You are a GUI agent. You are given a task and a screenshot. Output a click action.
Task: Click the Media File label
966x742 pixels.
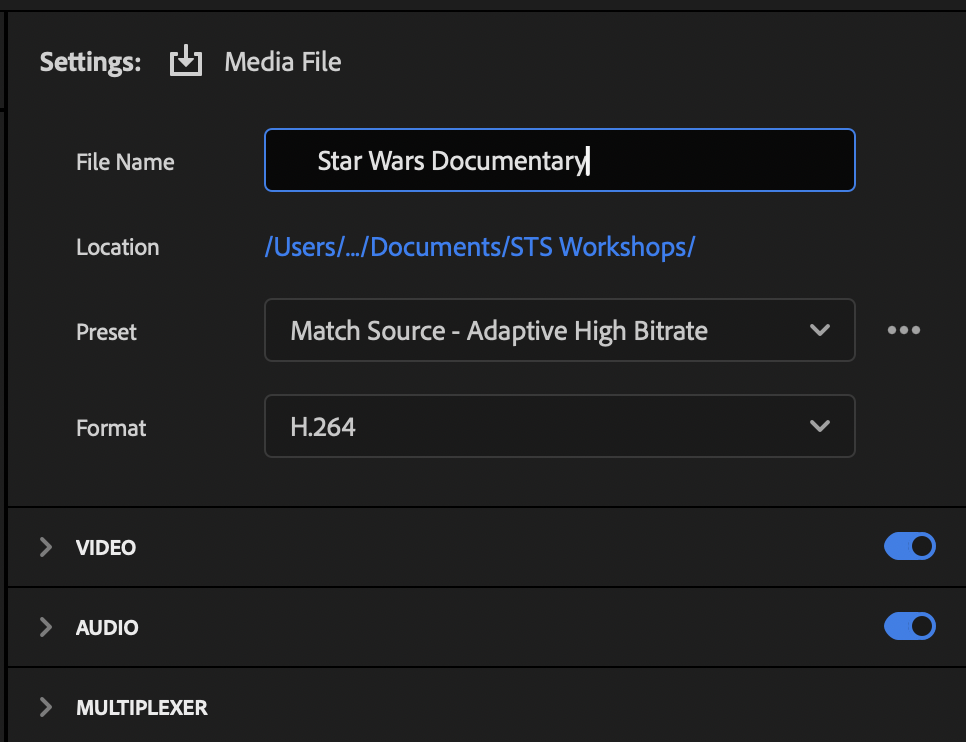pos(283,62)
